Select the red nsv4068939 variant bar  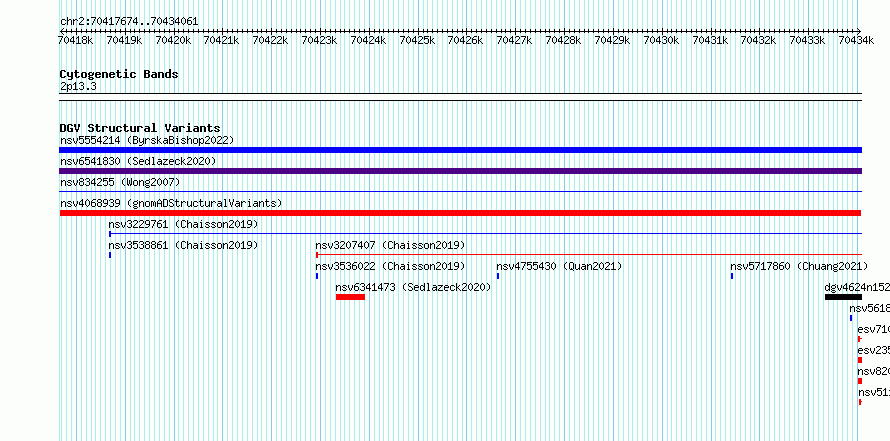(460, 213)
